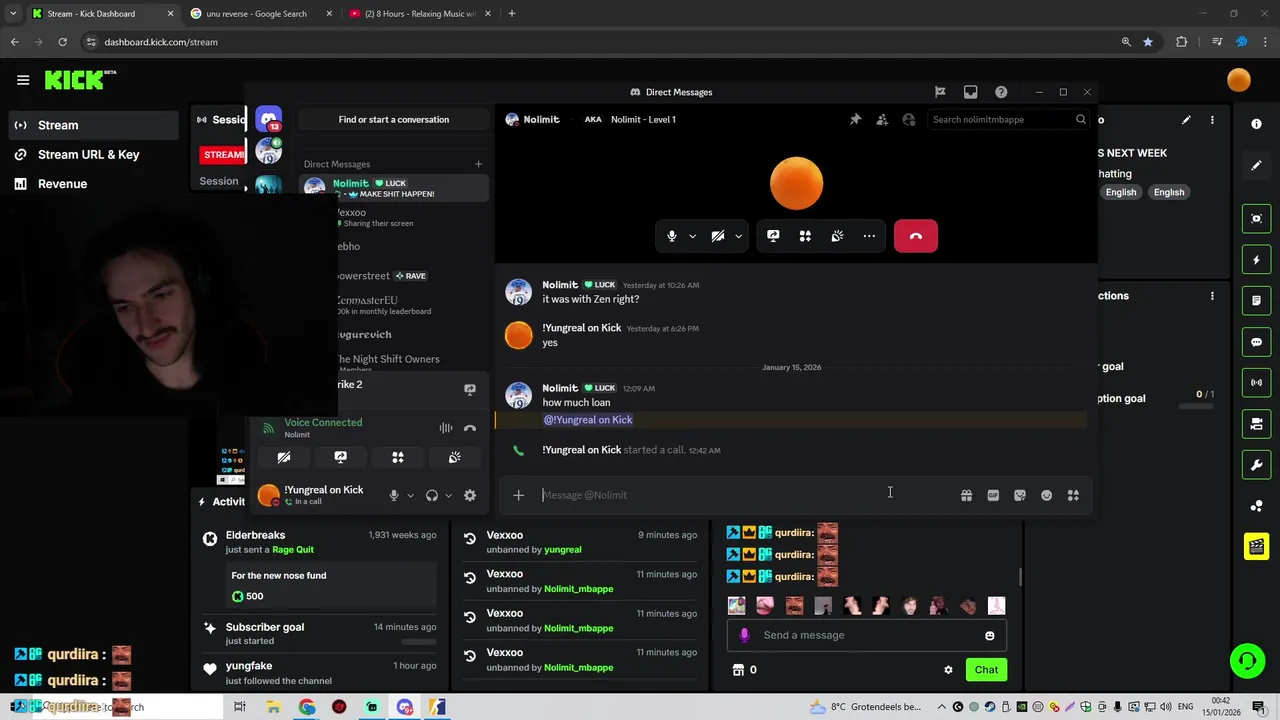This screenshot has width=1280, height=720.
Task: Open microphone input options arrow in call
Action: click(692, 236)
